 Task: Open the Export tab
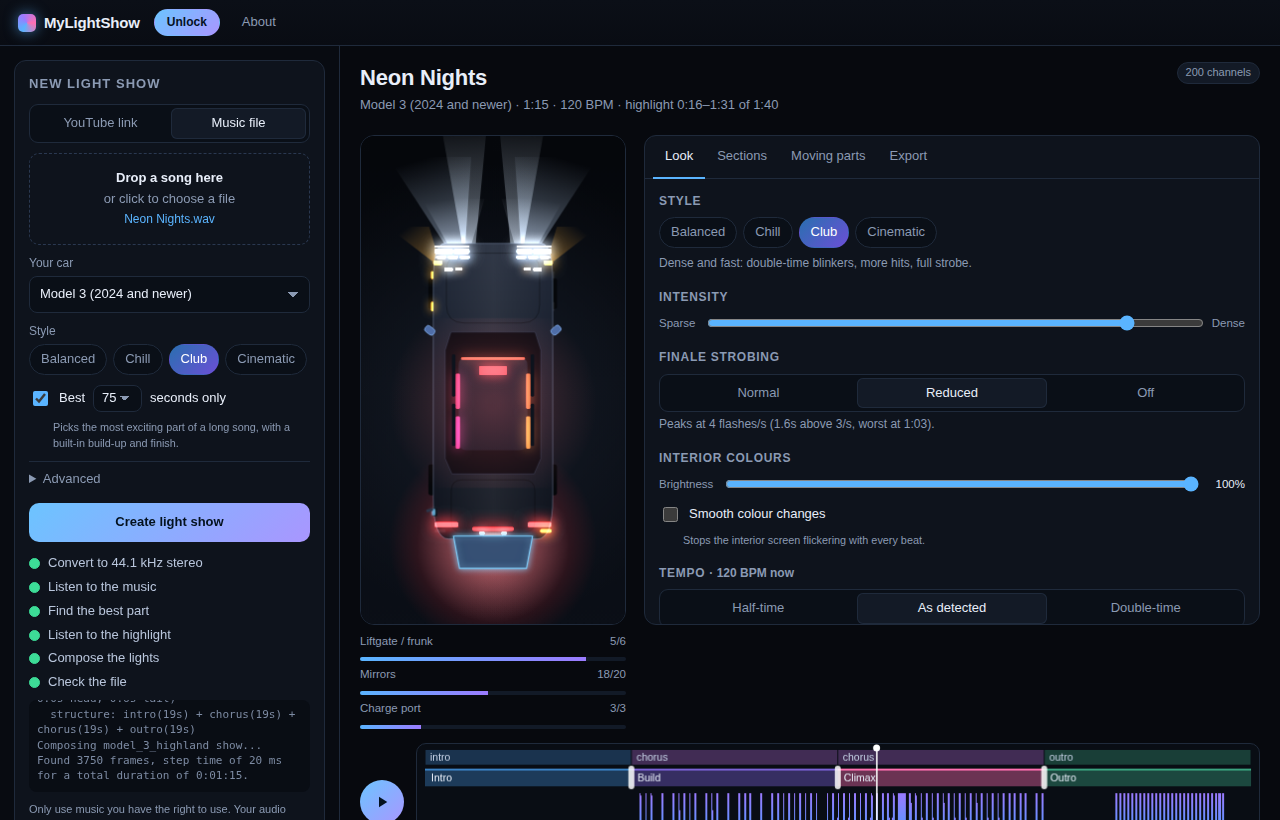pyautogui.click(x=908, y=156)
